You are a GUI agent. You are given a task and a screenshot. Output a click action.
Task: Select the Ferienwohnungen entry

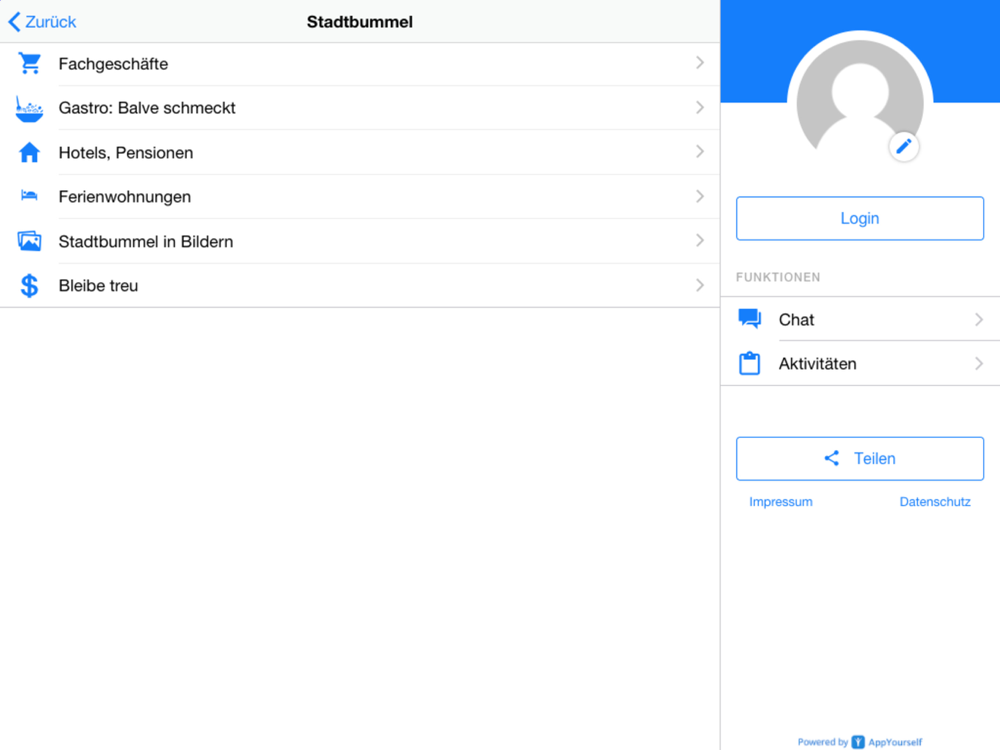point(360,196)
